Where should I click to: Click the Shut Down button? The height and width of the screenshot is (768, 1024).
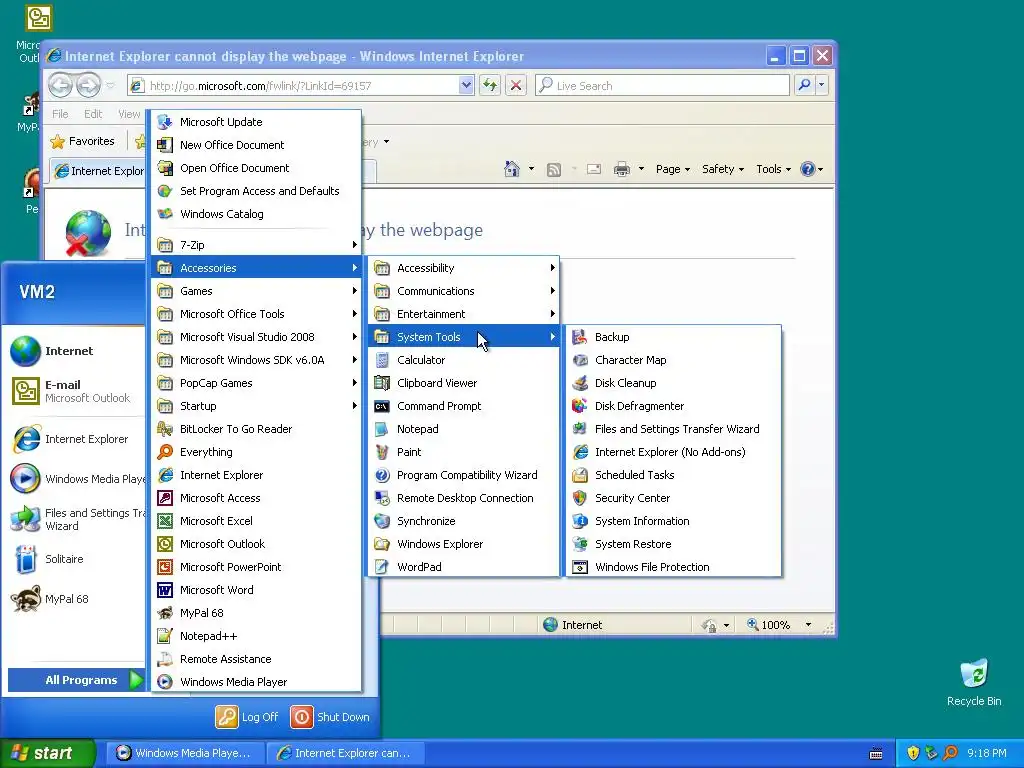330,716
